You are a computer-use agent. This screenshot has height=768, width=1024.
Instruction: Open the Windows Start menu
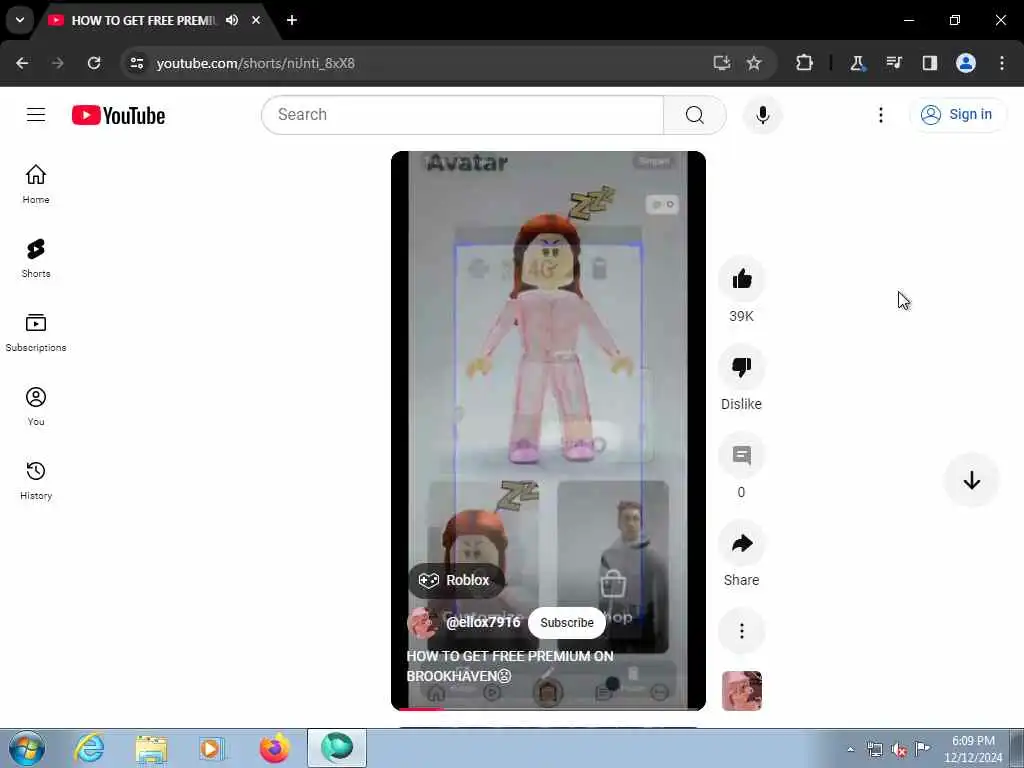coord(27,748)
